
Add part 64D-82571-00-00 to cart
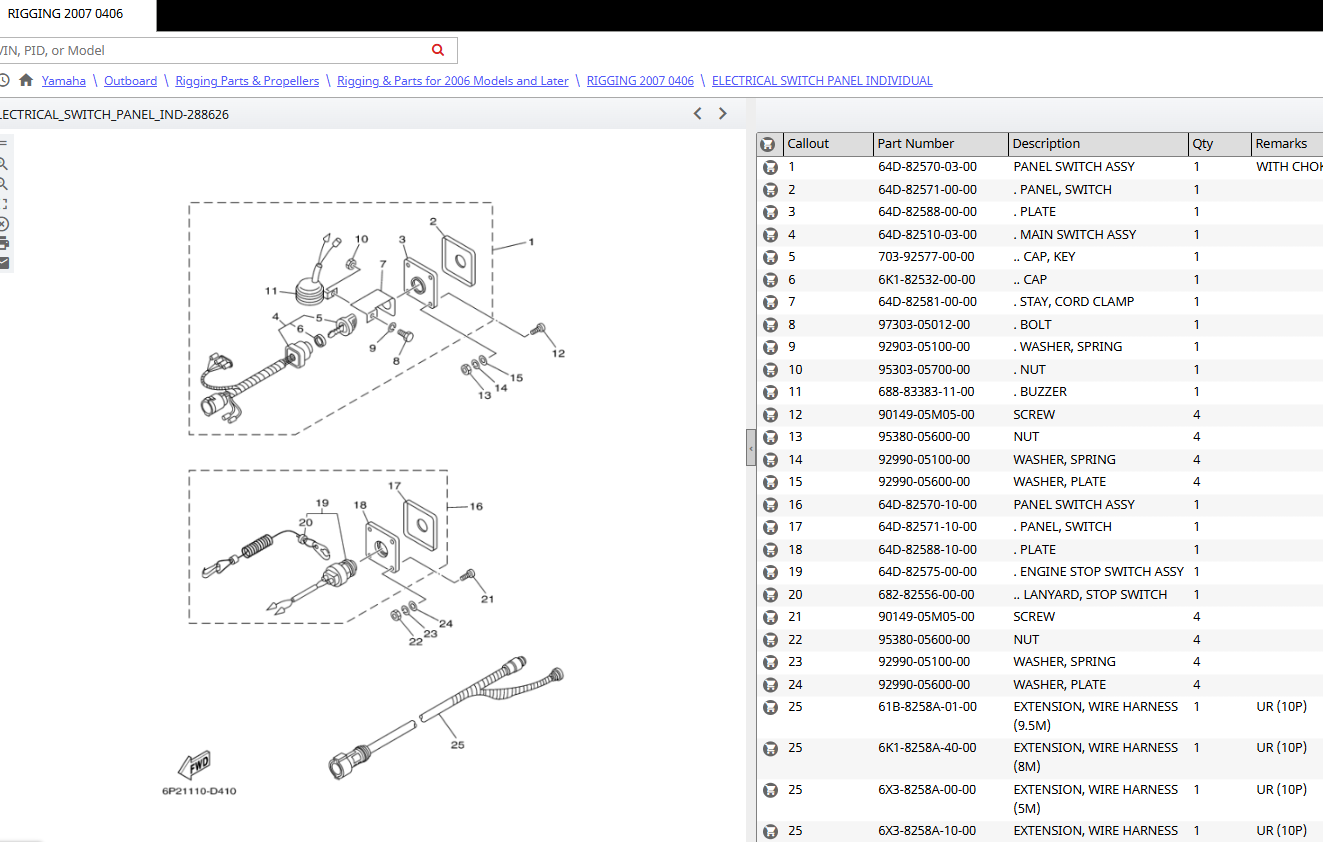770,190
